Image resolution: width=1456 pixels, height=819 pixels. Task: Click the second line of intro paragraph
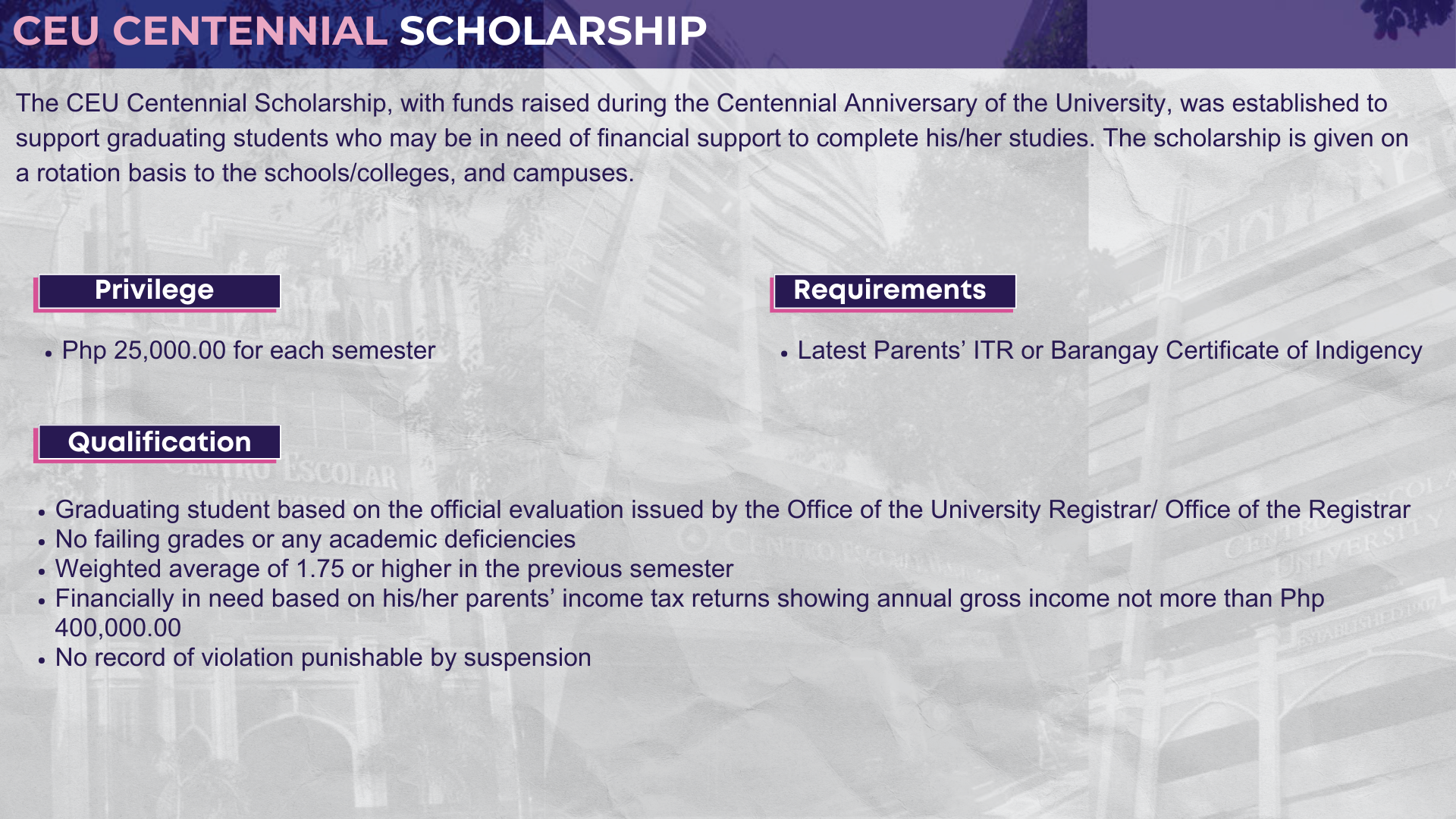712,138
